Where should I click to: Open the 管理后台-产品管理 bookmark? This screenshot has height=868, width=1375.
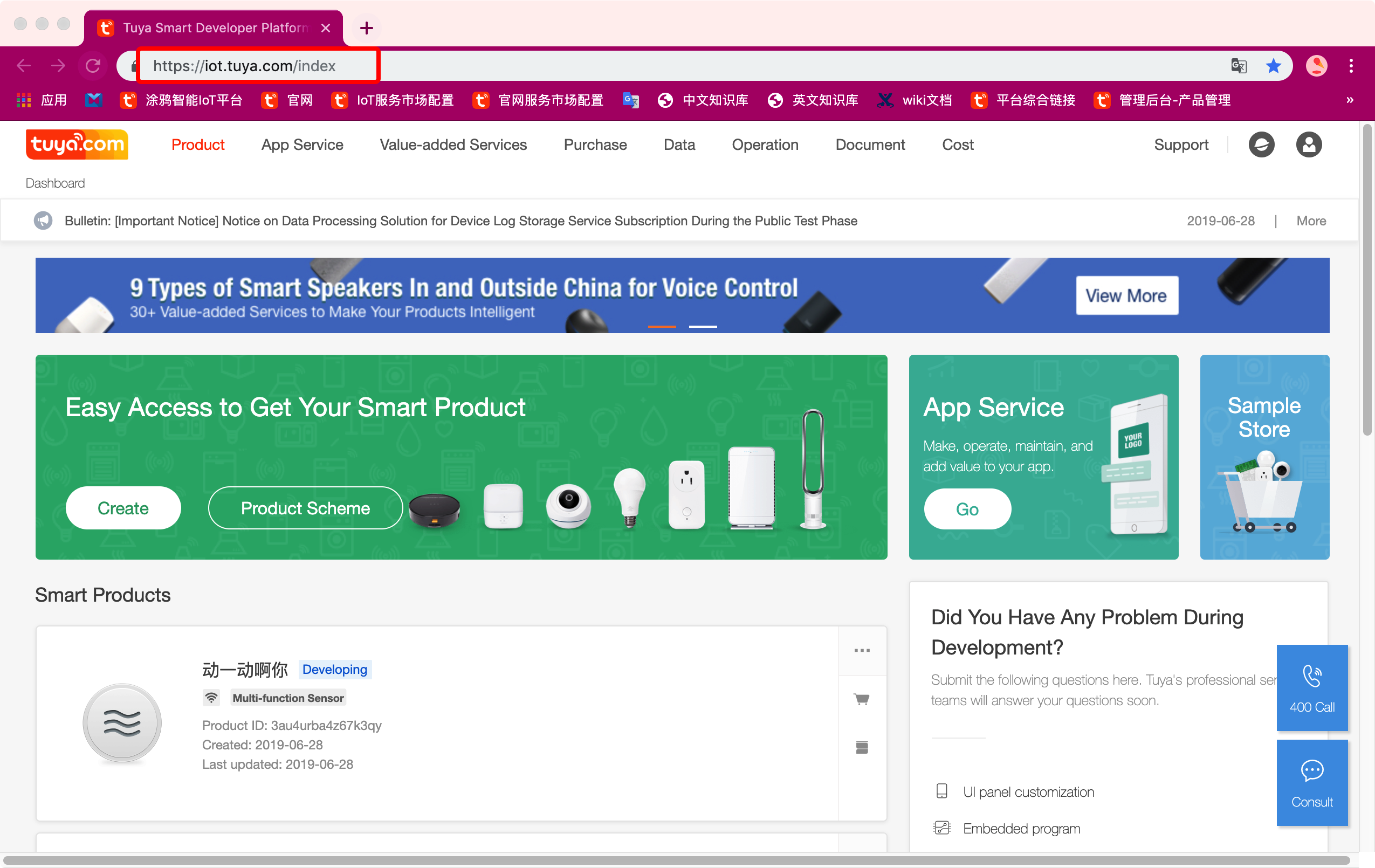tap(1163, 100)
